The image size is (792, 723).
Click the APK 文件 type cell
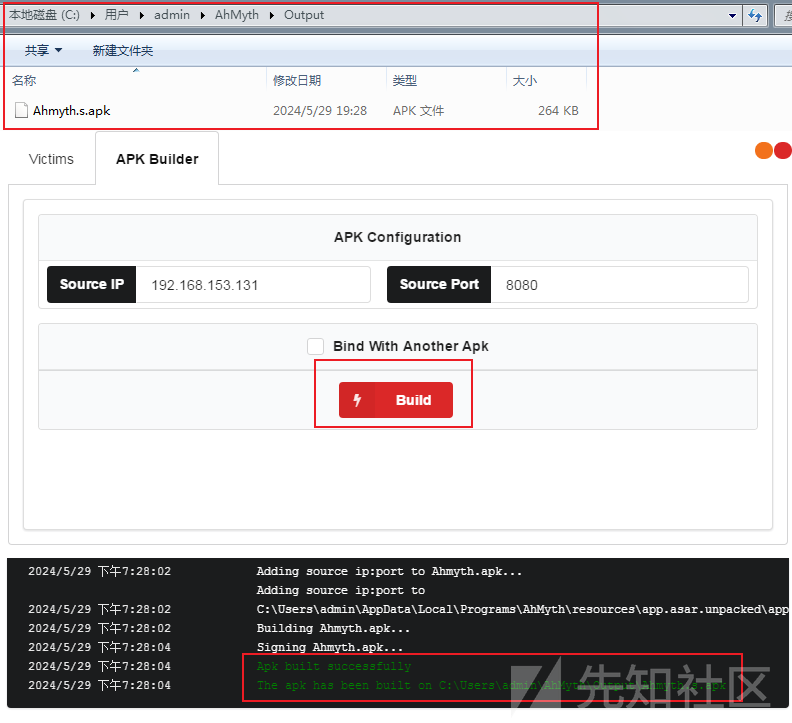click(x=419, y=111)
